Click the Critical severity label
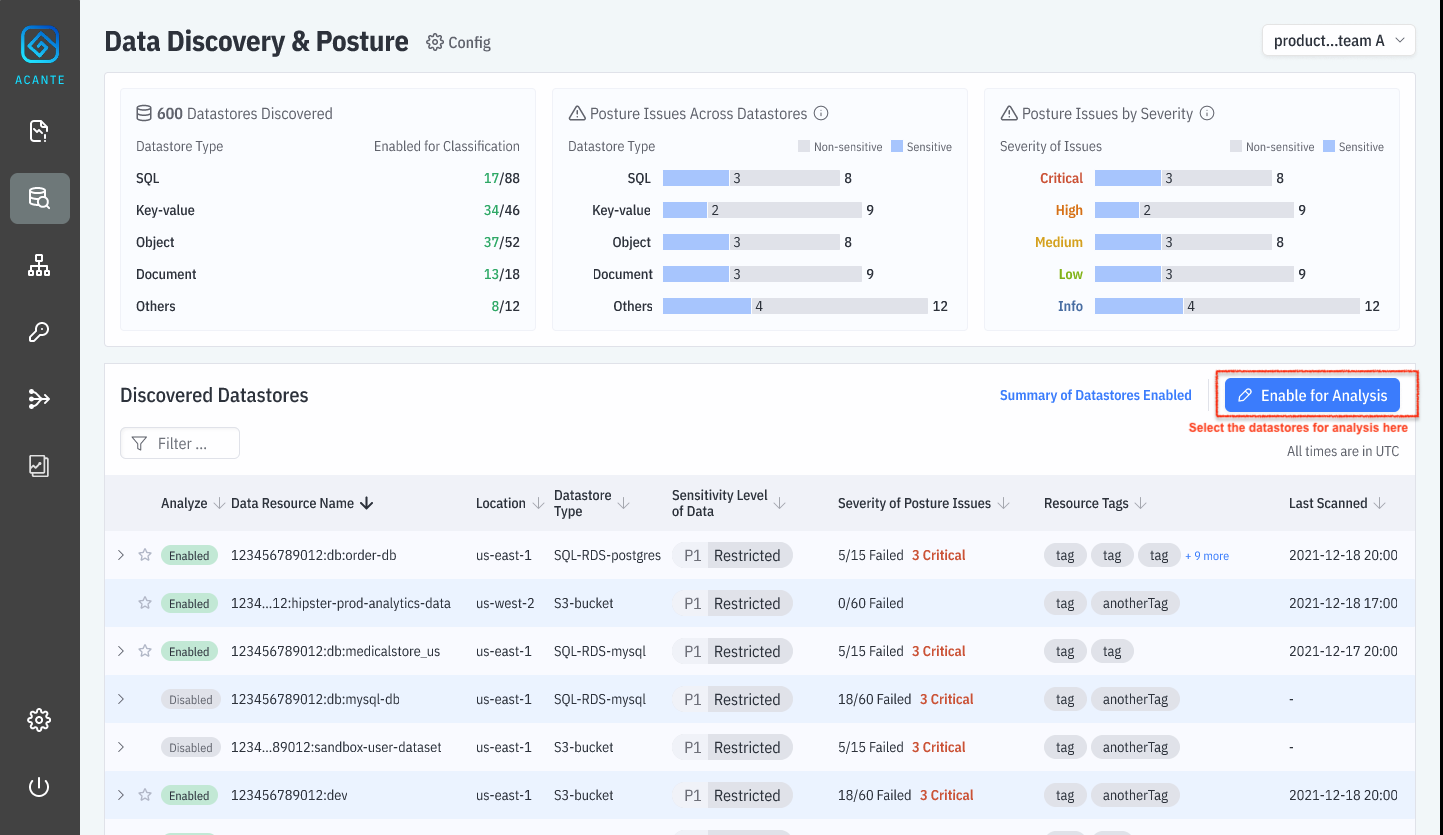 click(x=1061, y=178)
